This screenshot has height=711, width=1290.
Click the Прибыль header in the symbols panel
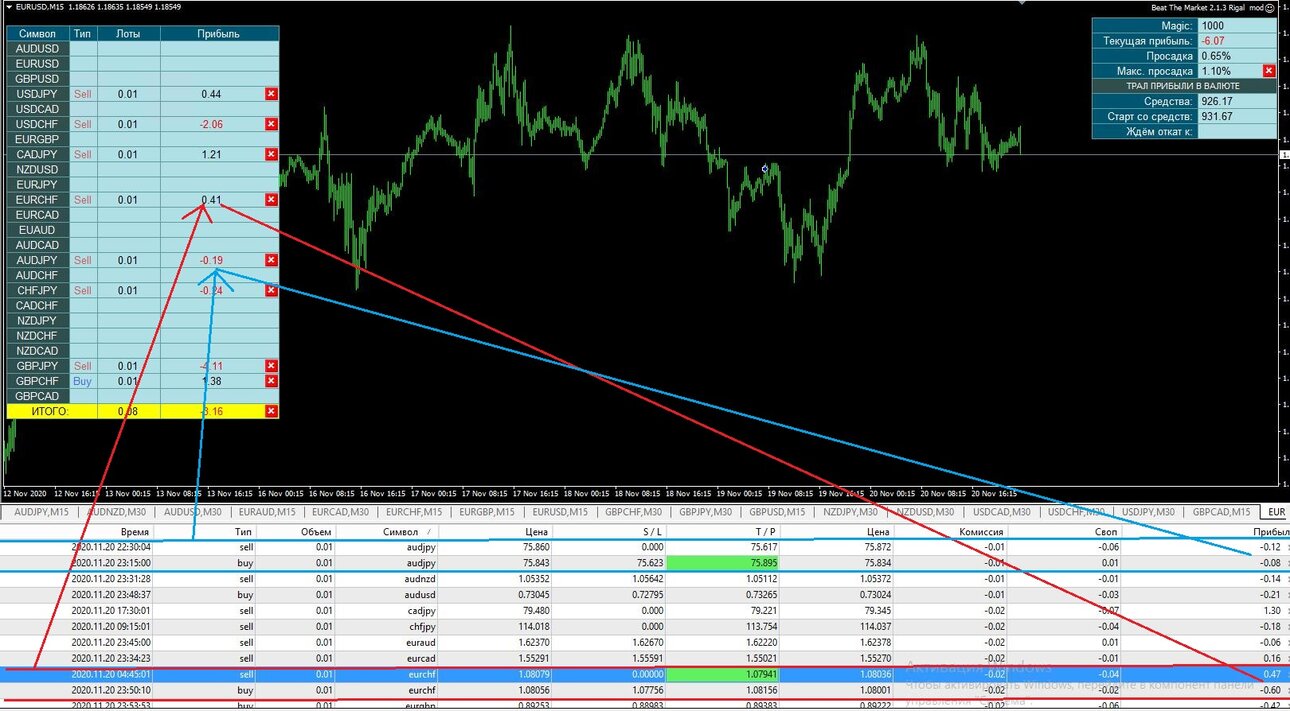click(219, 33)
